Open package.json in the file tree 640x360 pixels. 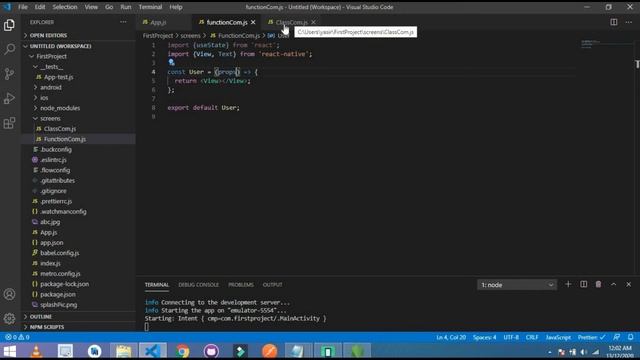click(58, 294)
